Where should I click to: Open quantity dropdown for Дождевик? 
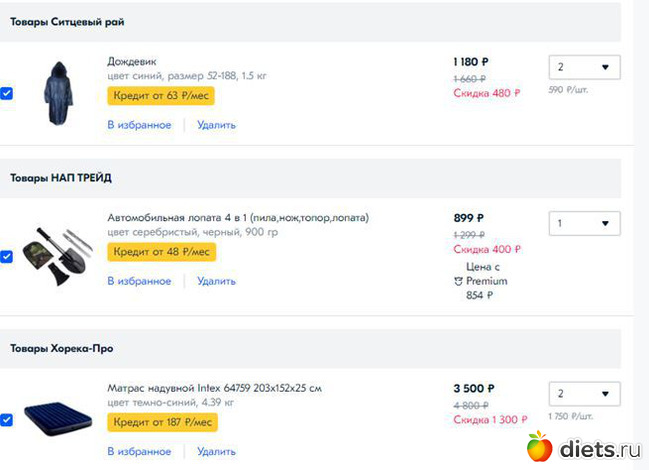tap(584, 67)
